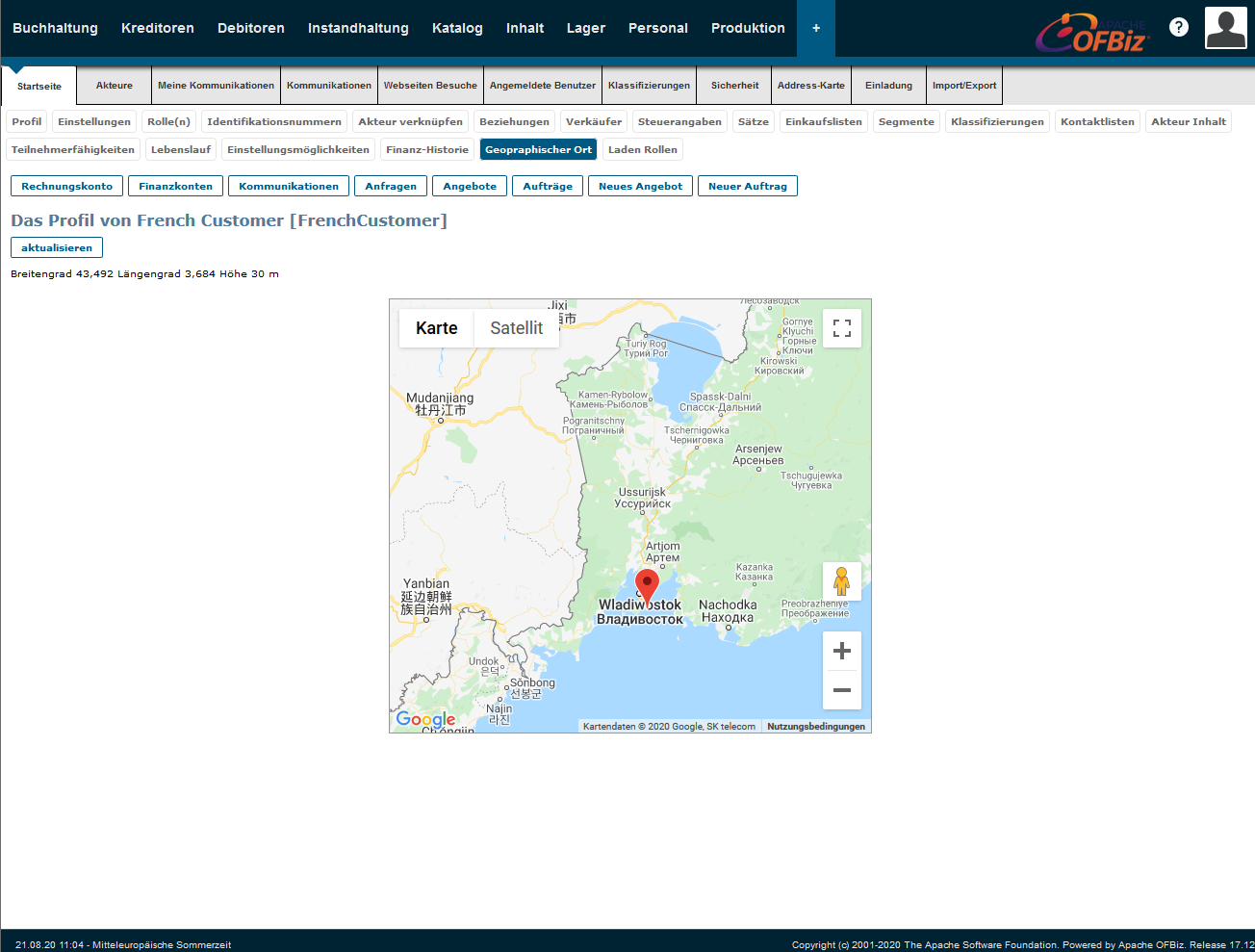Screen dimensions: 1255x952
Task: Go to the Rolle(n) sub-tab
Action: [168, 121]
